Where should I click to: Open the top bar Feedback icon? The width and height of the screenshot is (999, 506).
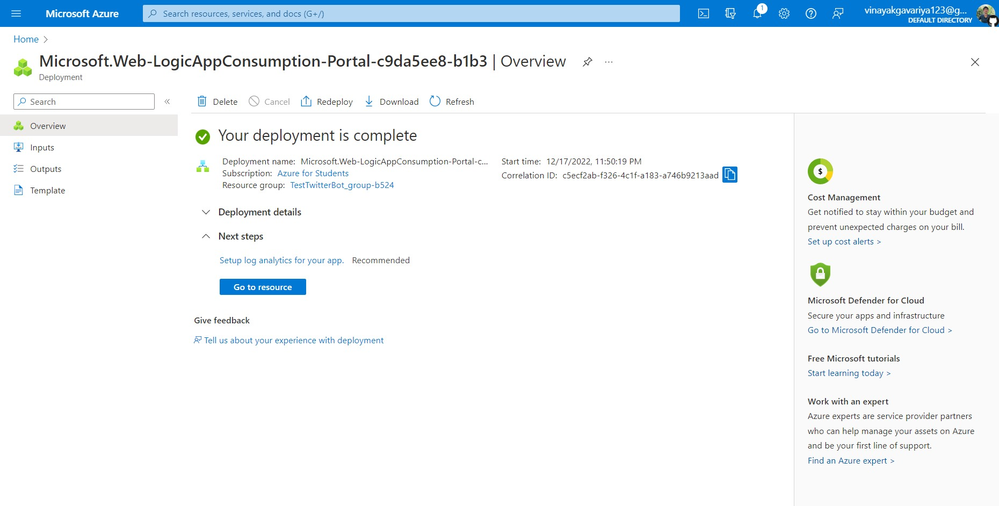click(838, 13)
